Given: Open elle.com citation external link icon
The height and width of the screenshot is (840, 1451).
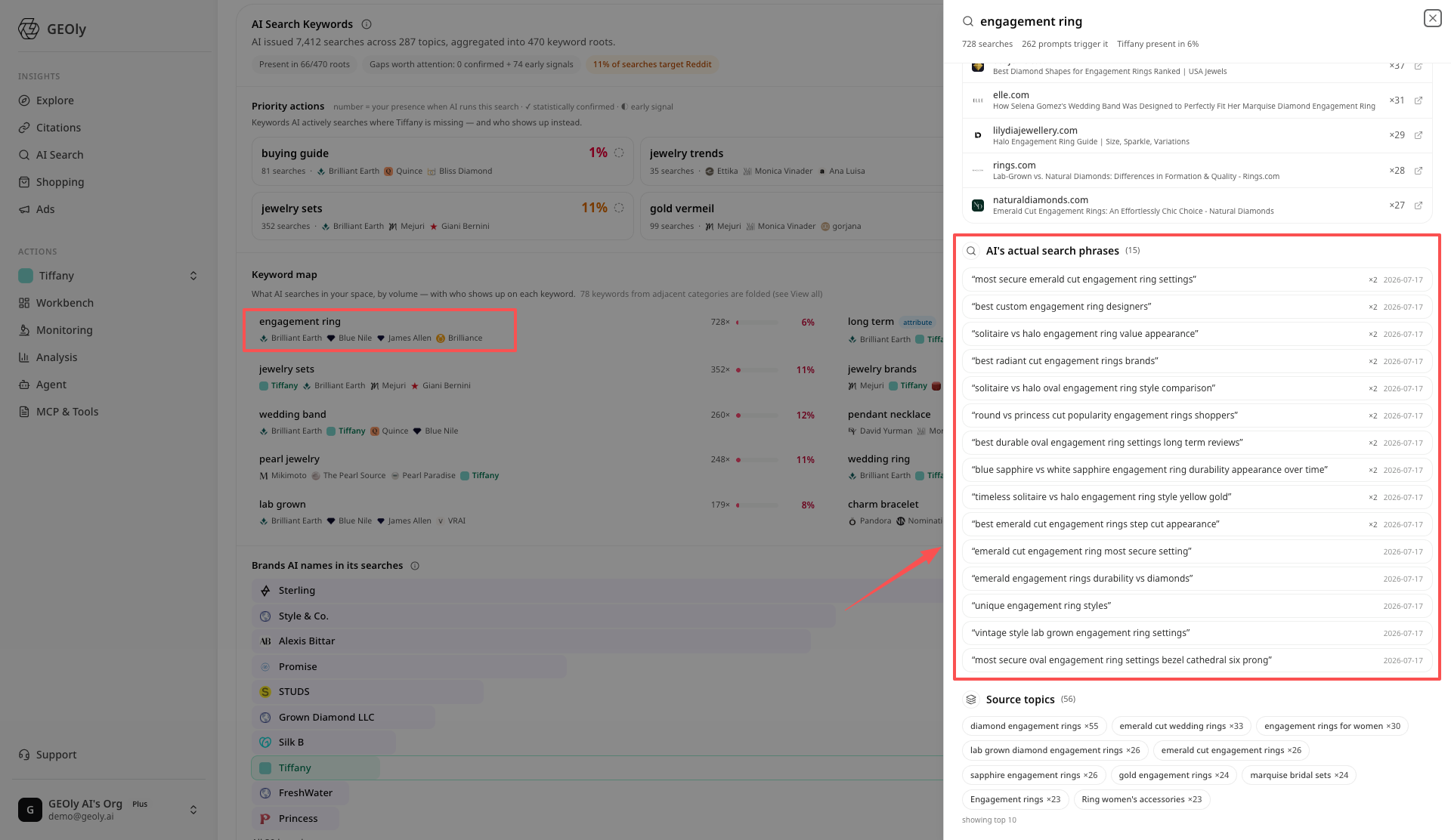Looking at the screenshot, I should 1419,100.
